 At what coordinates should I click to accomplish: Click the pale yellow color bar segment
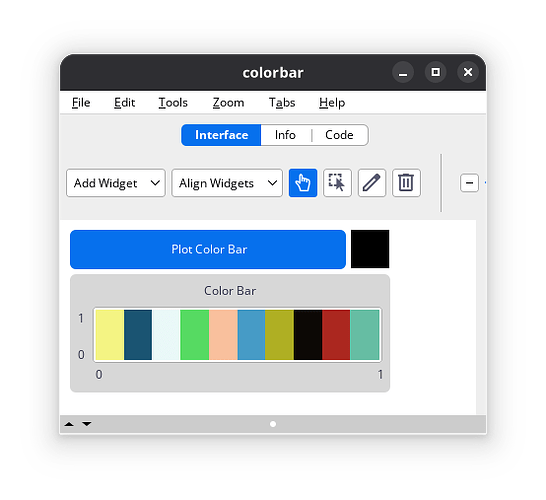[x=110, y=335]
